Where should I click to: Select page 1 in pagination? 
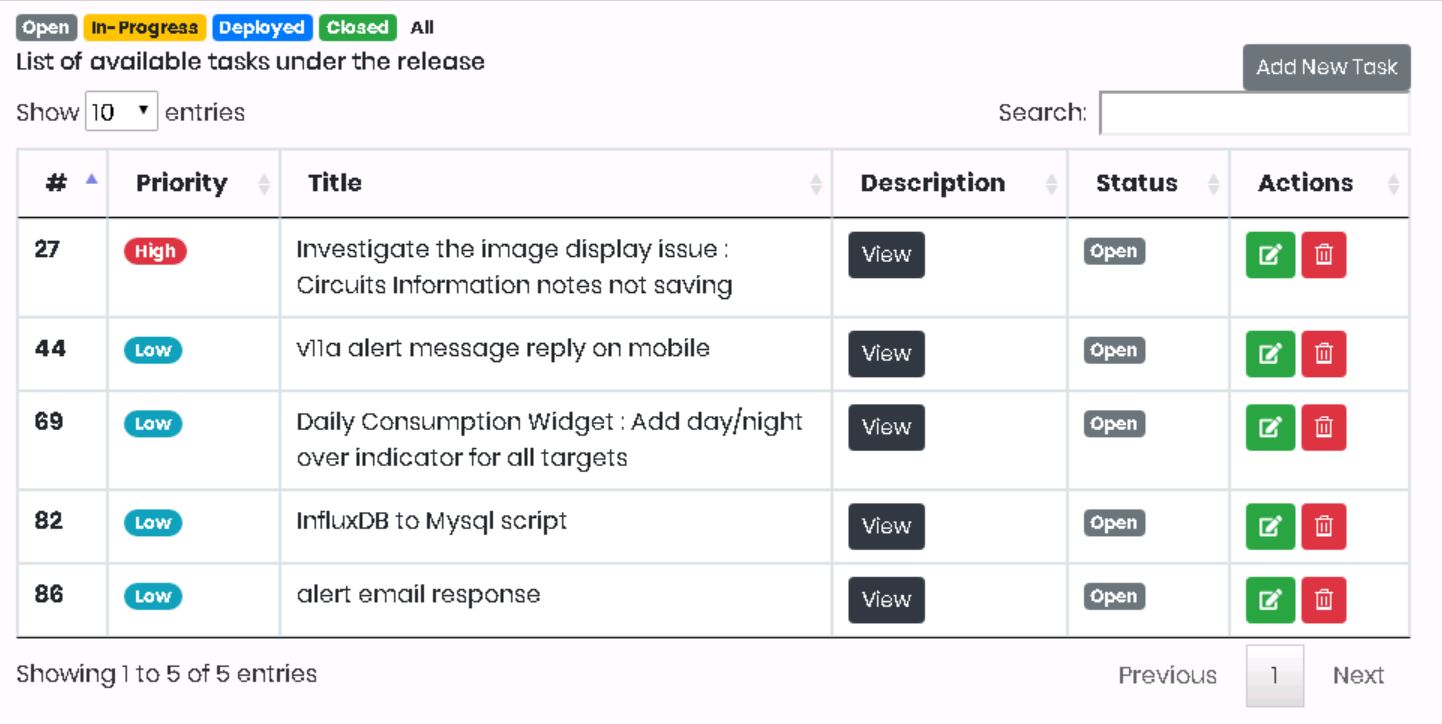pyautogui.click(x=1274, y=675)
